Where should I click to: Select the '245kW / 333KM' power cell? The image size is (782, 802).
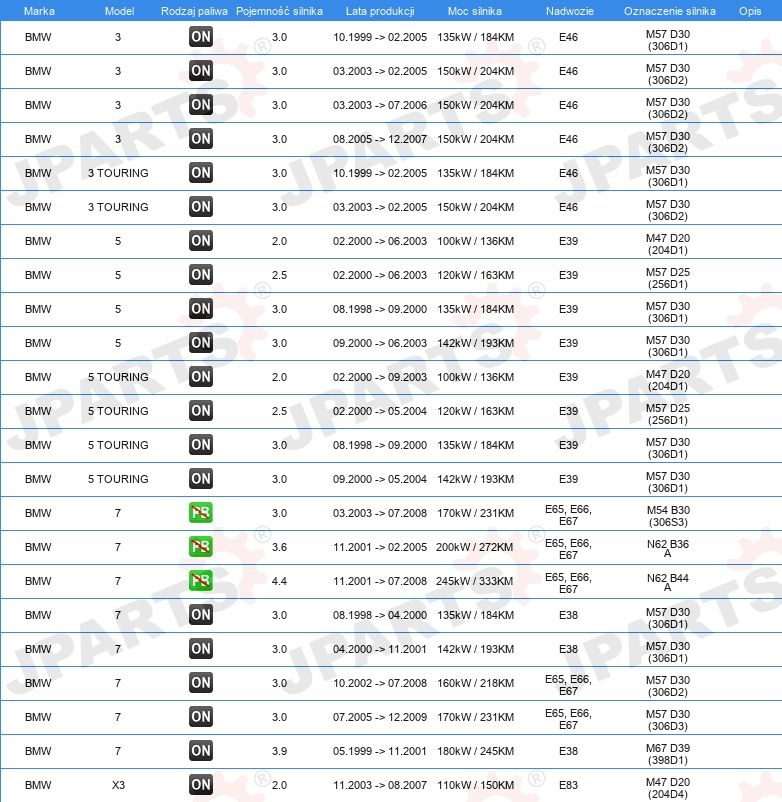(475, 581)
